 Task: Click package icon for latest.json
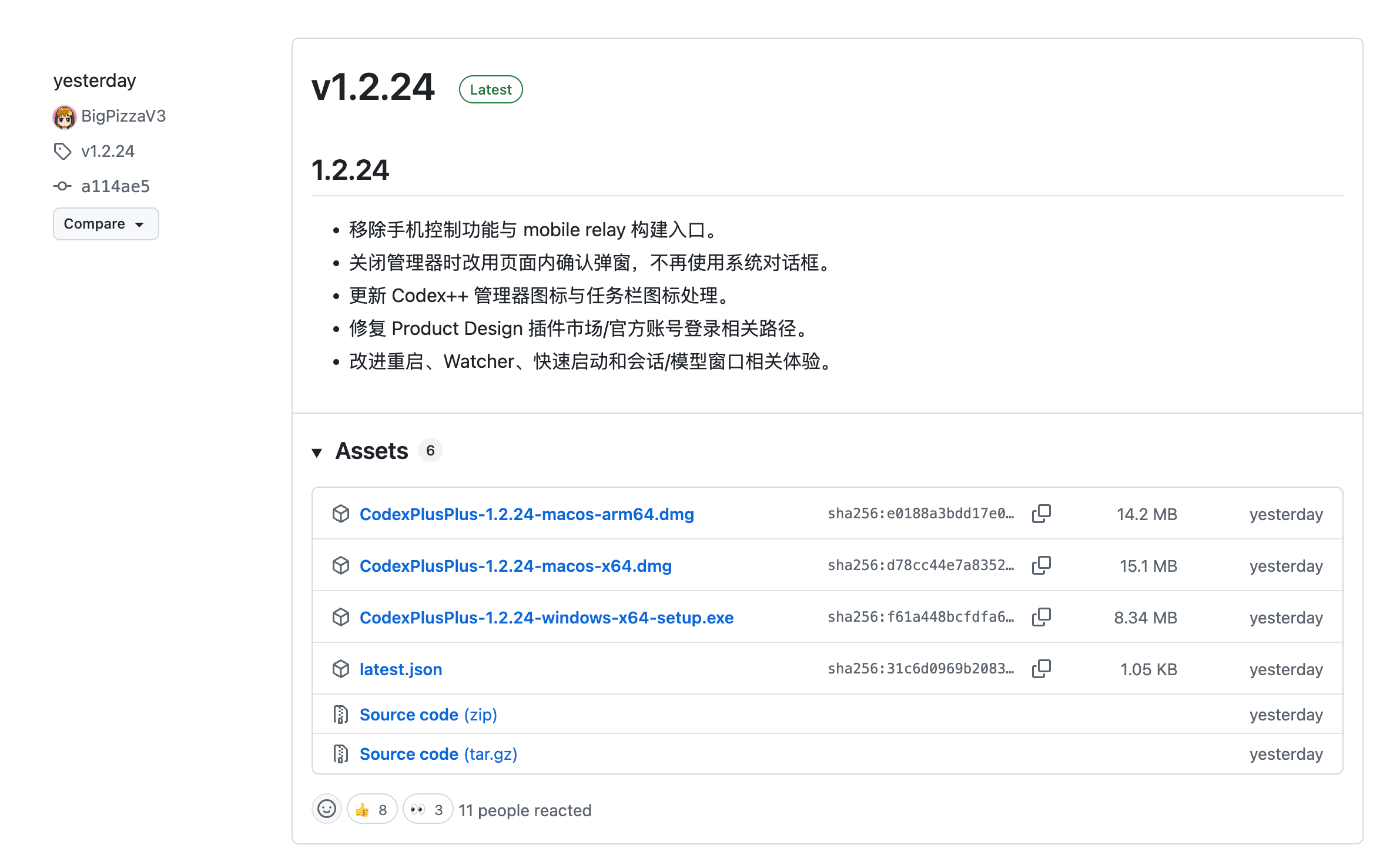[341, 669]
